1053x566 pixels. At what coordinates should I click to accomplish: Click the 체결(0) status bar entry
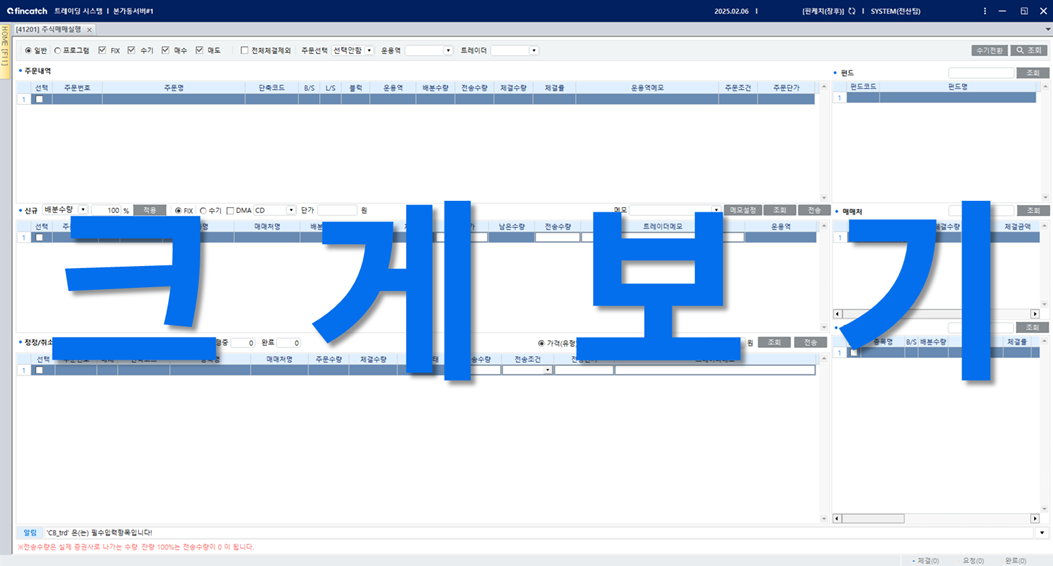pos(926,561)
